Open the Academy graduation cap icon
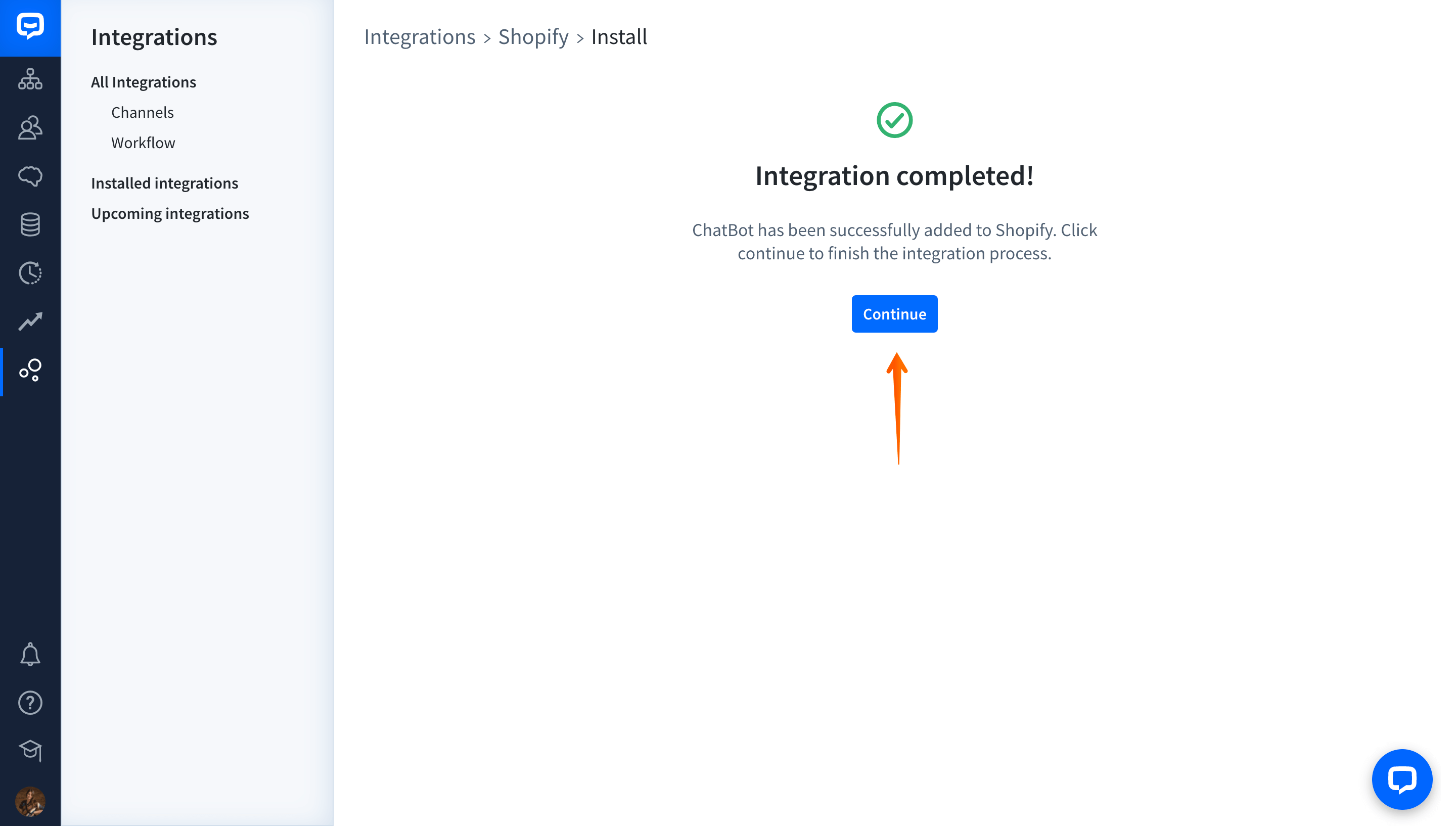This screenshot has width=1456, height=826. coord(30,751)
